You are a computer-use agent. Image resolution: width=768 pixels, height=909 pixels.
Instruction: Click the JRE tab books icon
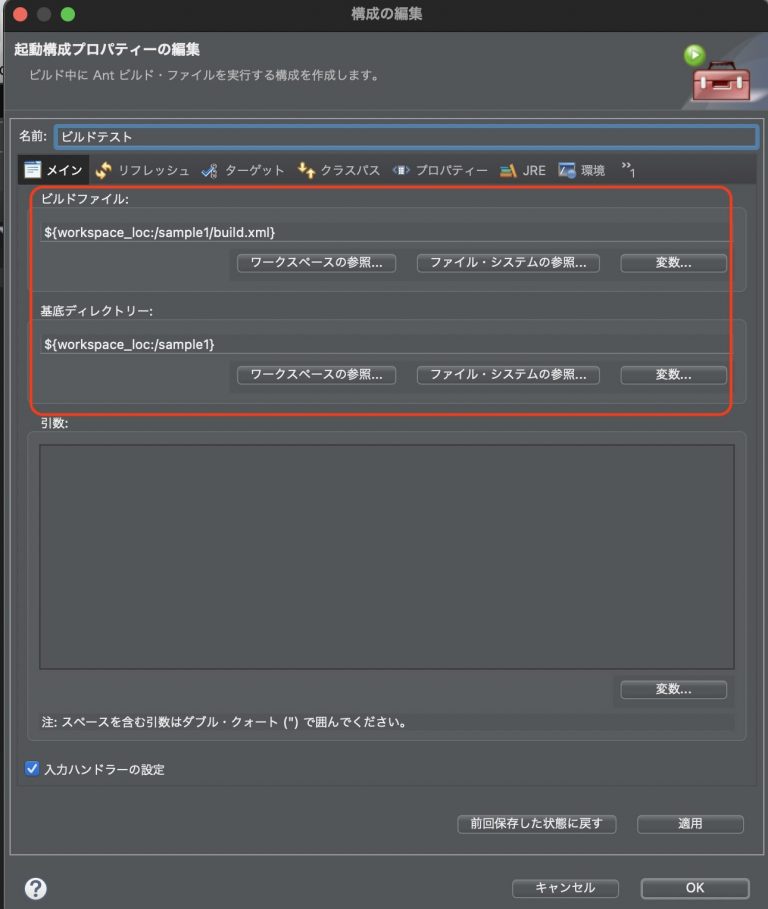(508, 171)
